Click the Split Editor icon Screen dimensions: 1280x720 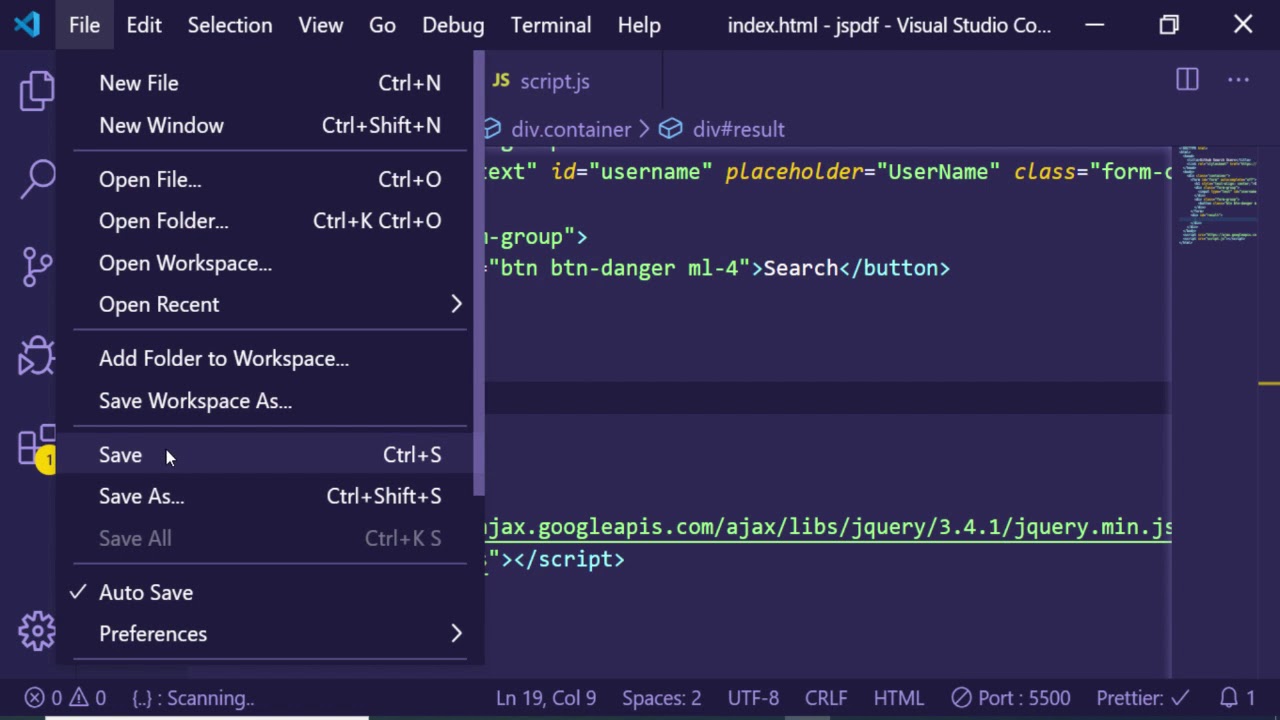pyautogui.click(x=1187, y=80)
